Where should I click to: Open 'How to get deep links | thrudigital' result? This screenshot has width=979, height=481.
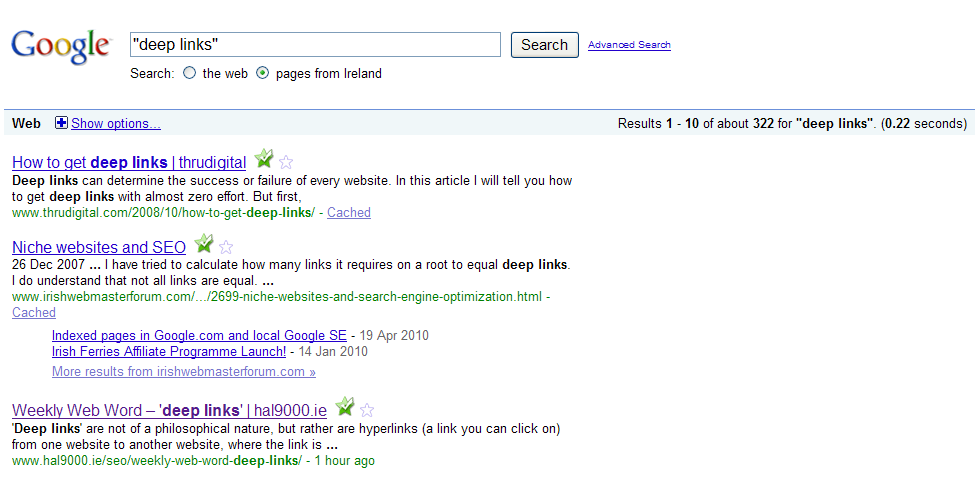[129, 162]
